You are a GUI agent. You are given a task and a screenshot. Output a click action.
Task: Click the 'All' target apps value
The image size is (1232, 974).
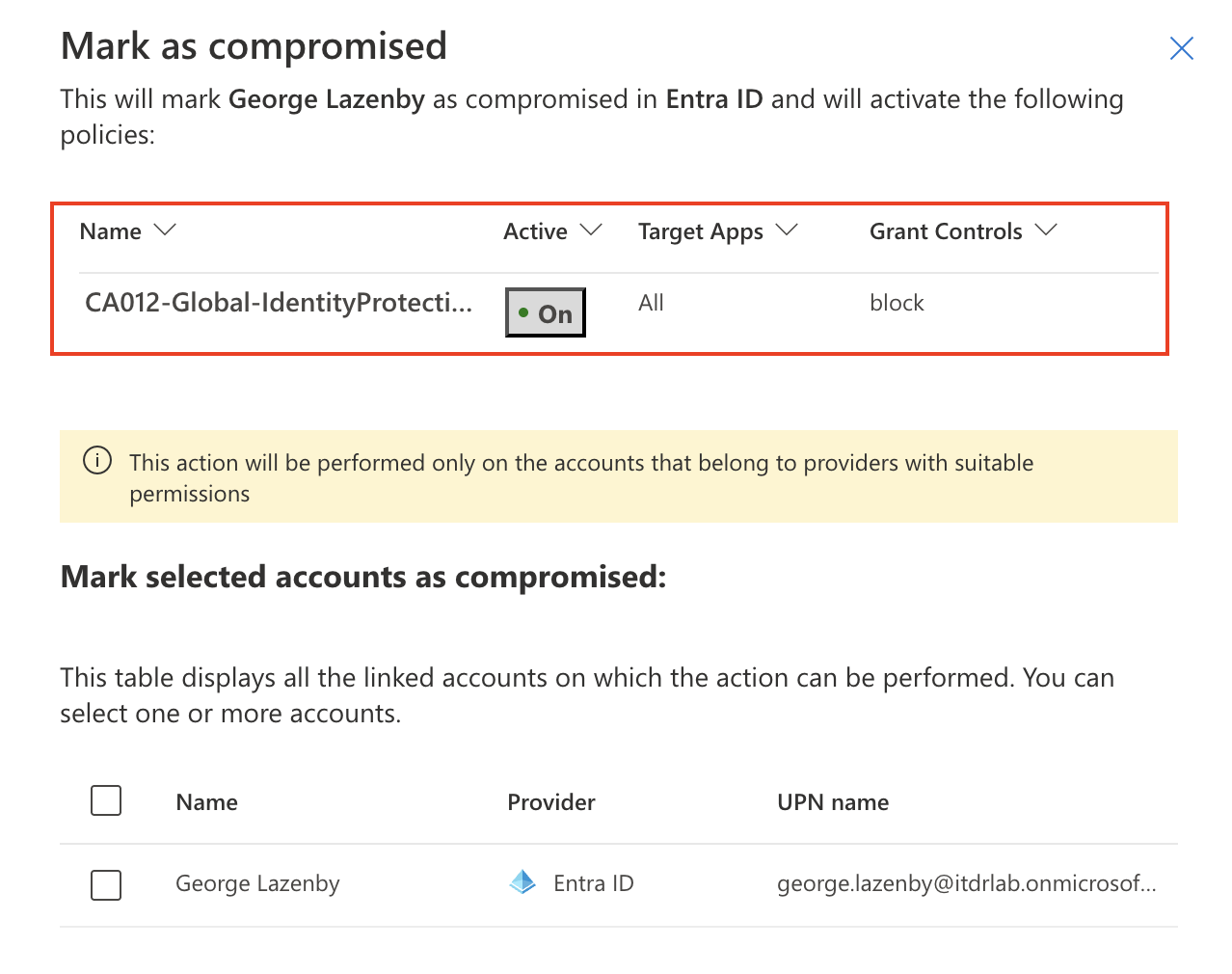click(651, 303)
